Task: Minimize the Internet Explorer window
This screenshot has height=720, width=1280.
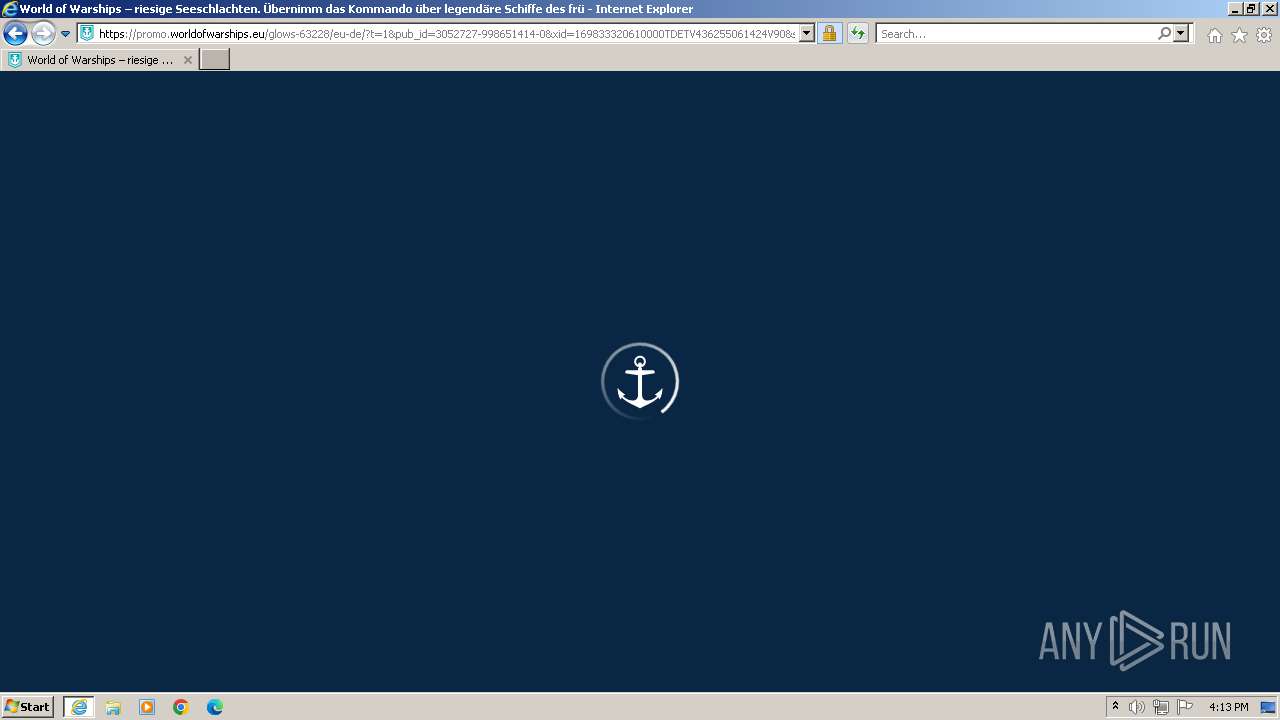Action: [1235, 9]
